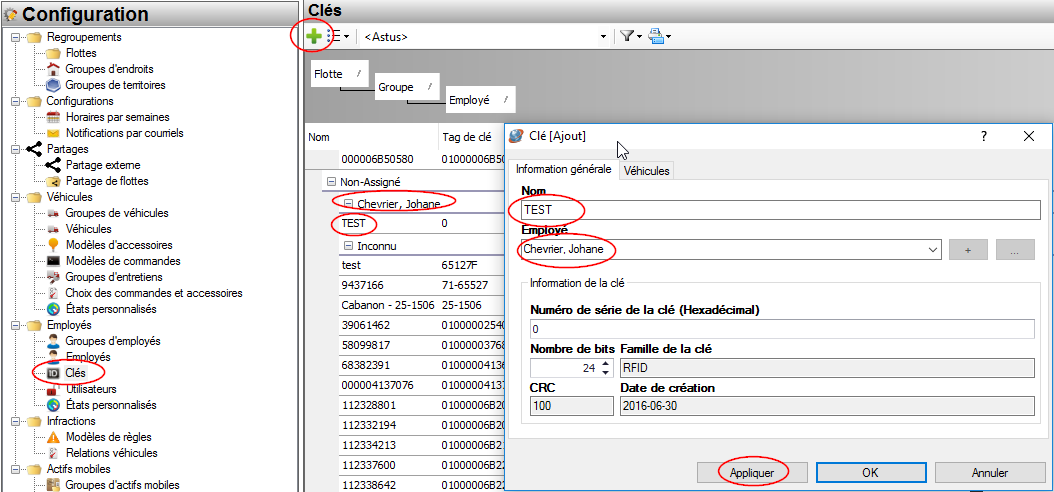Click the Modèles de règles warning icon
The height and width of the screenshot is (492, 1054).
pyautogui.click(x=54, y=437)
